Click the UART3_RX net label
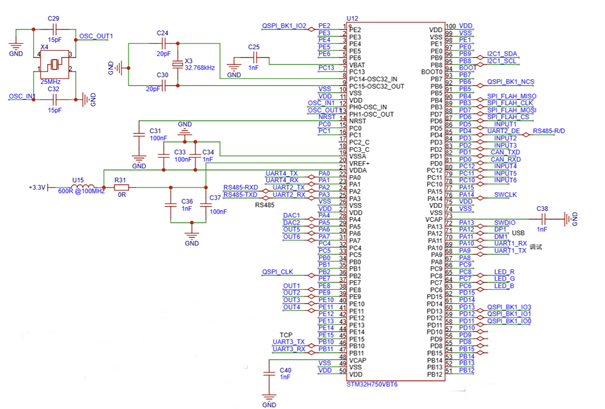605x409 pixels. (289, 349)
